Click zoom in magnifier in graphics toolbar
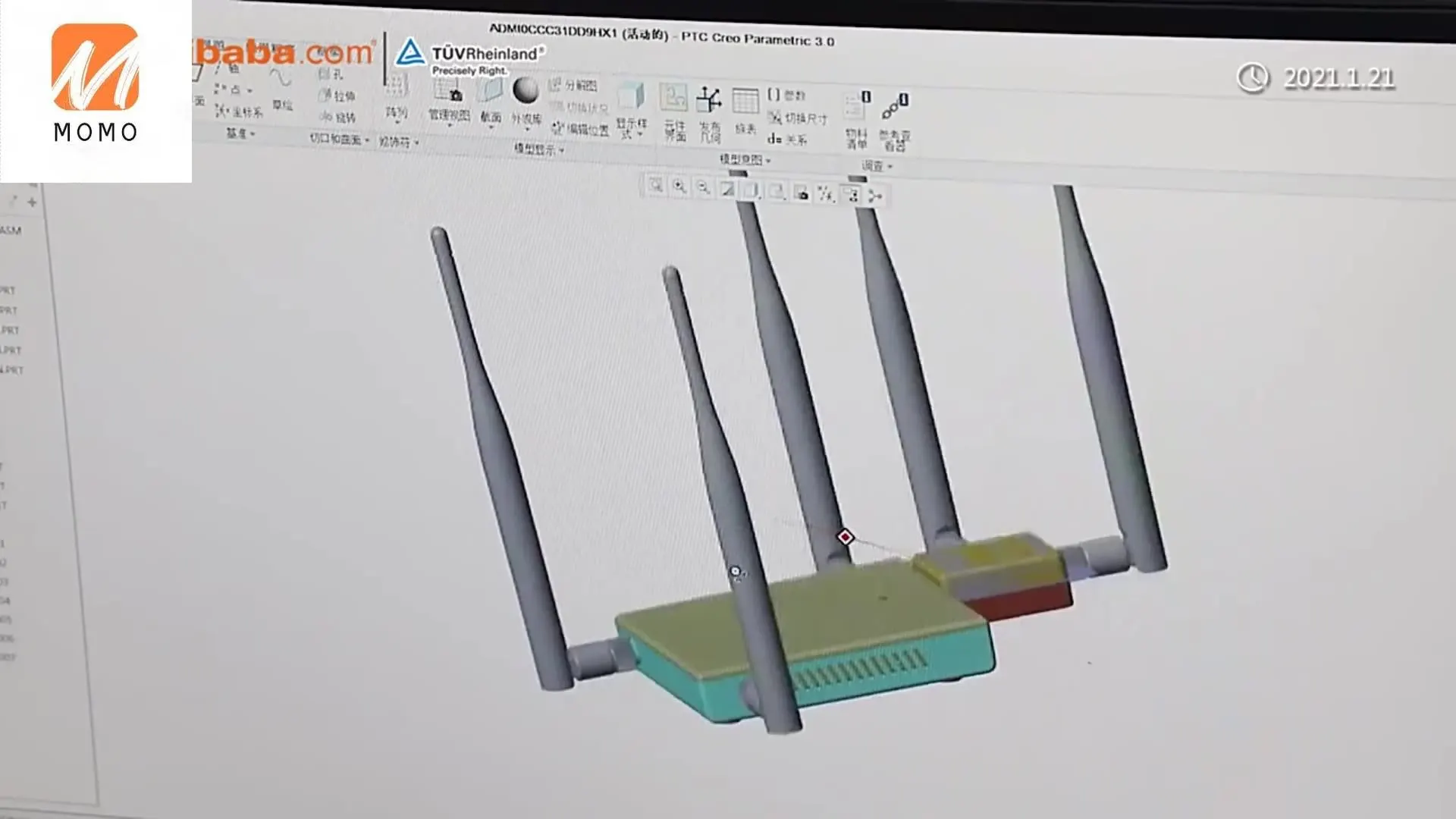This screenshot has width=1456, height=819. click(679, 187)
